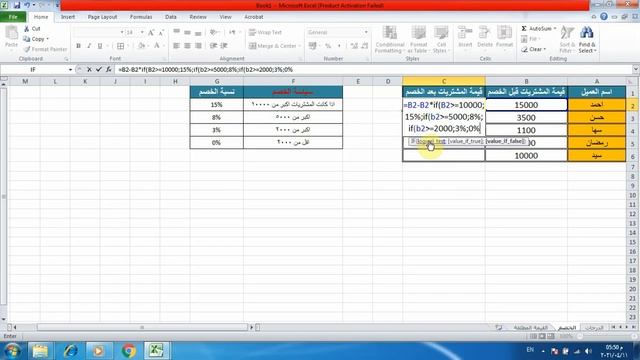Click the Cut scissors icon
The height and width of the screenshot is (360, 640).
pos(27,29)
